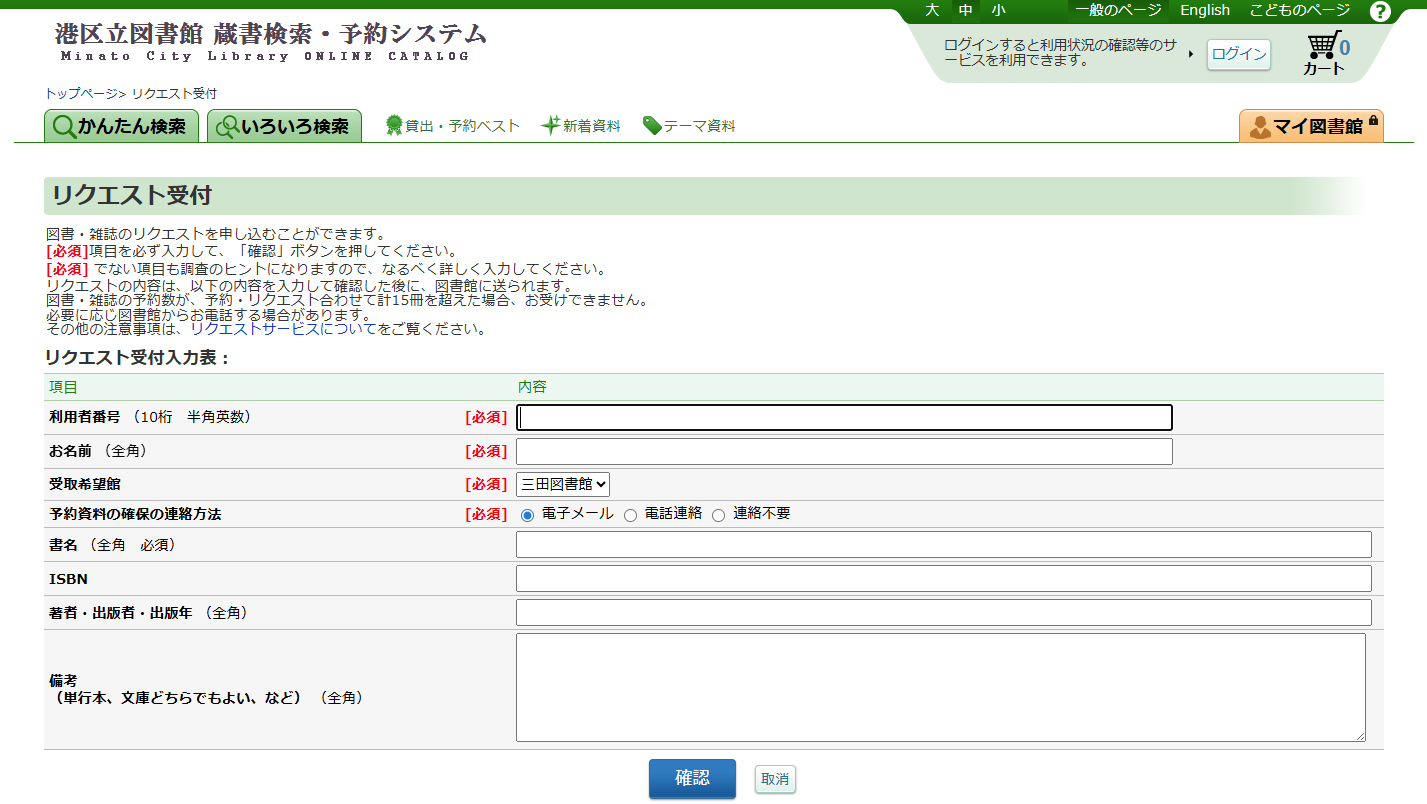Click the ログイン button
Viewport: 1427px width, 804px height.
tap(1238, 55)
